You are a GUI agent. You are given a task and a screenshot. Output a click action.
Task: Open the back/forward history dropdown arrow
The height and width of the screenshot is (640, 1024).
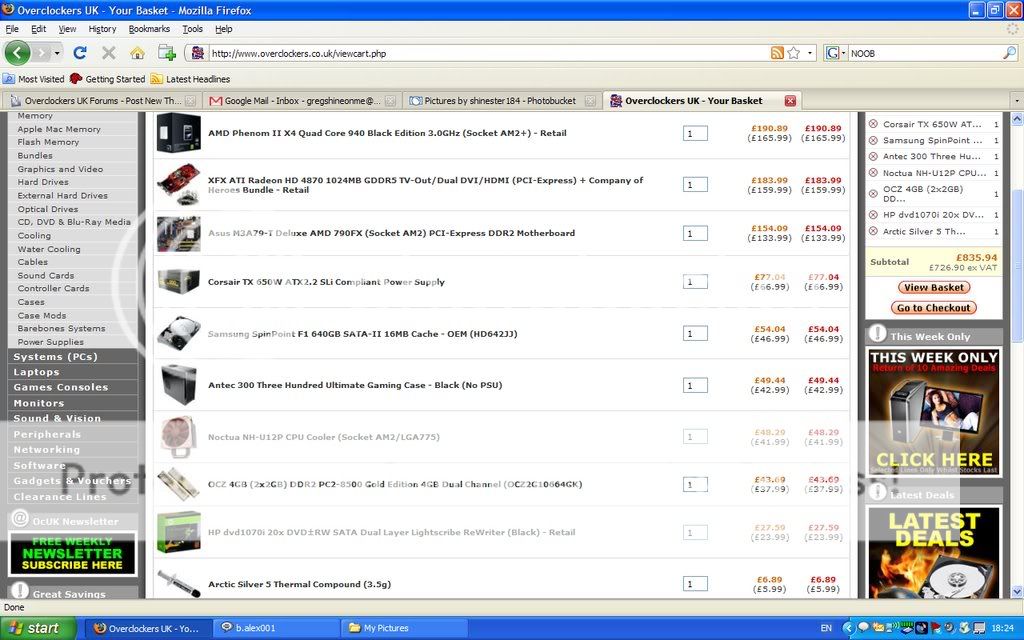point(57,53)
